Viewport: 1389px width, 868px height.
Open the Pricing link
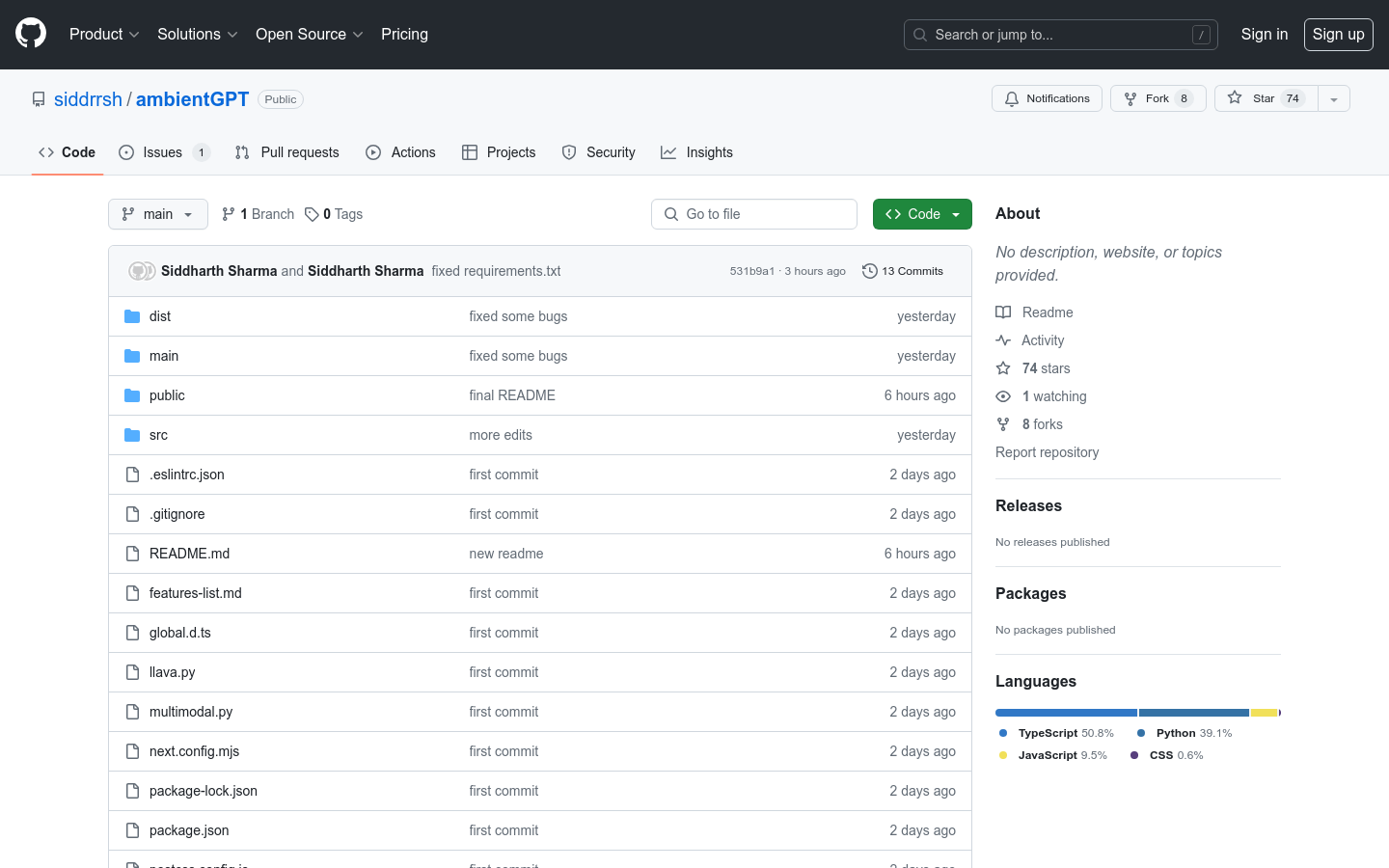click(x=404, y=34)
